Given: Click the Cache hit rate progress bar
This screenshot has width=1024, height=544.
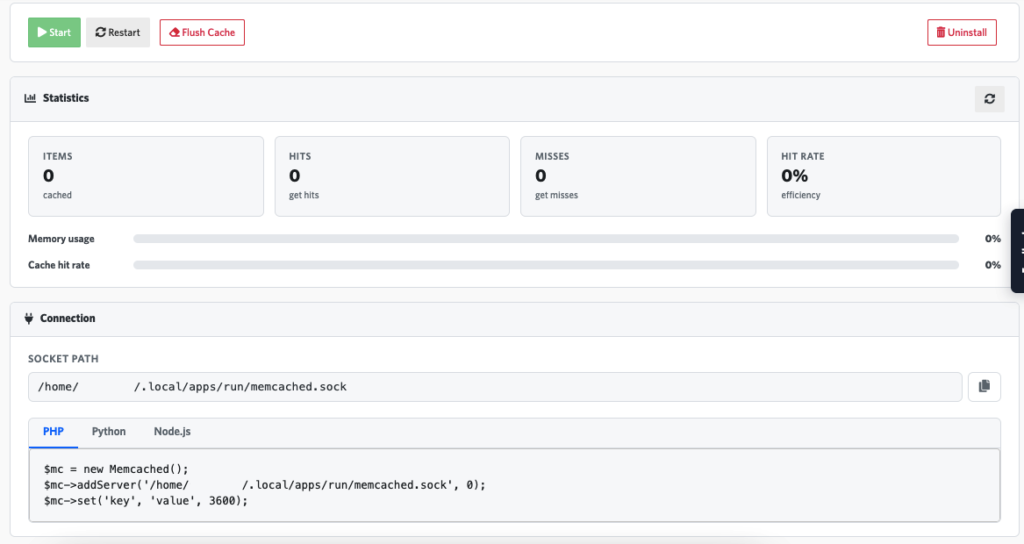Looking at the screenshot, I should (x=546, y=265).
